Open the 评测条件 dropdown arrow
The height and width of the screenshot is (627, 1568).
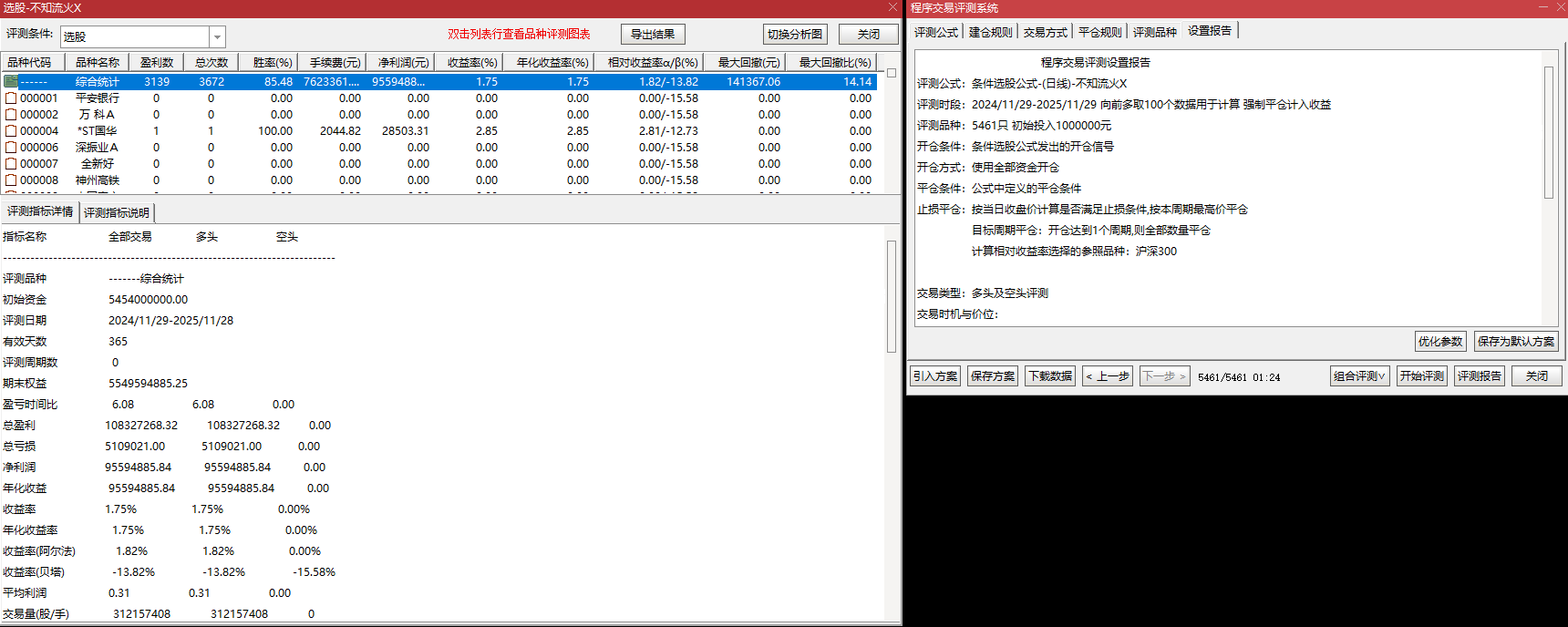[217, 37]
